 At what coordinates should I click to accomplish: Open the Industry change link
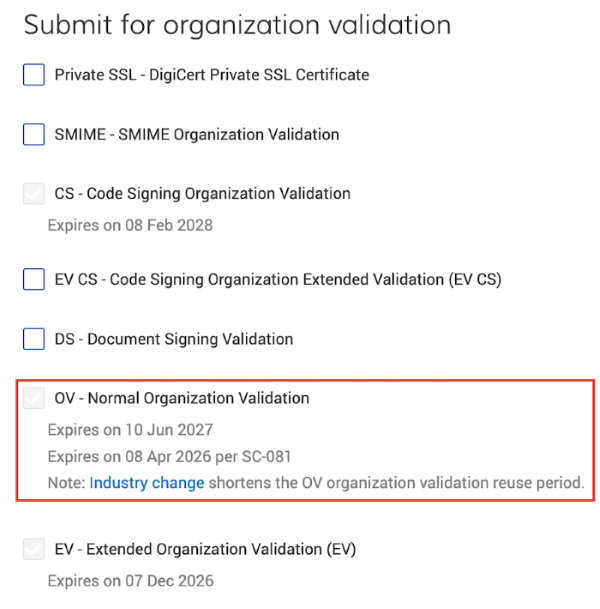point(147,483)
